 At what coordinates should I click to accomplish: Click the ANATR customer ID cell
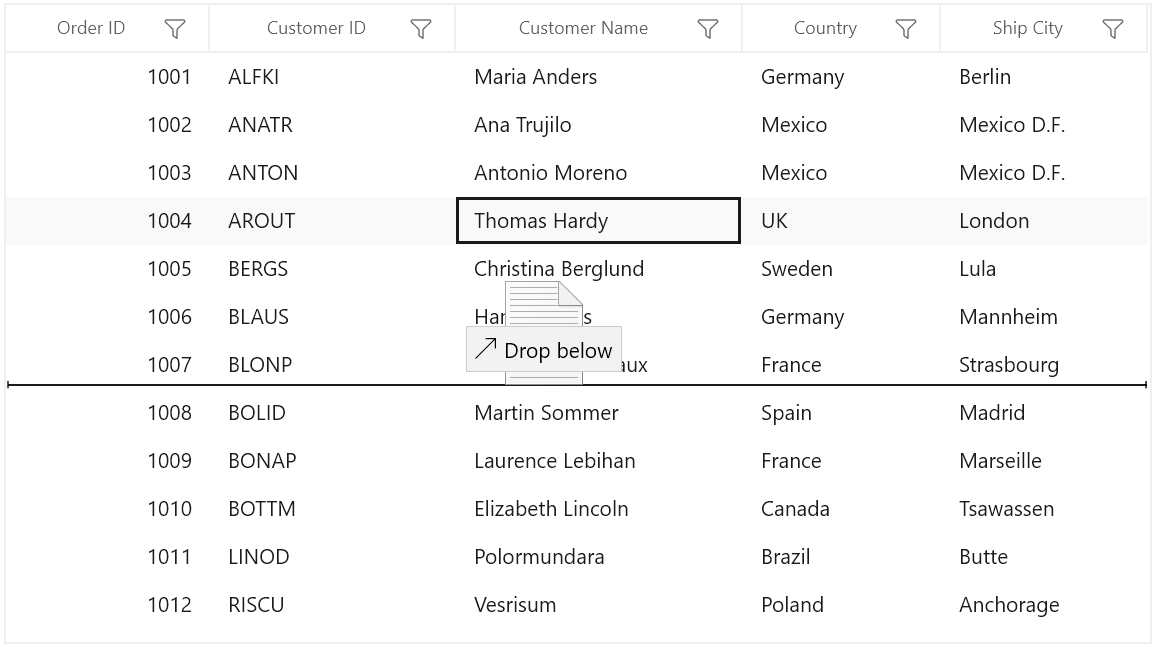click(x=332, y=125)
